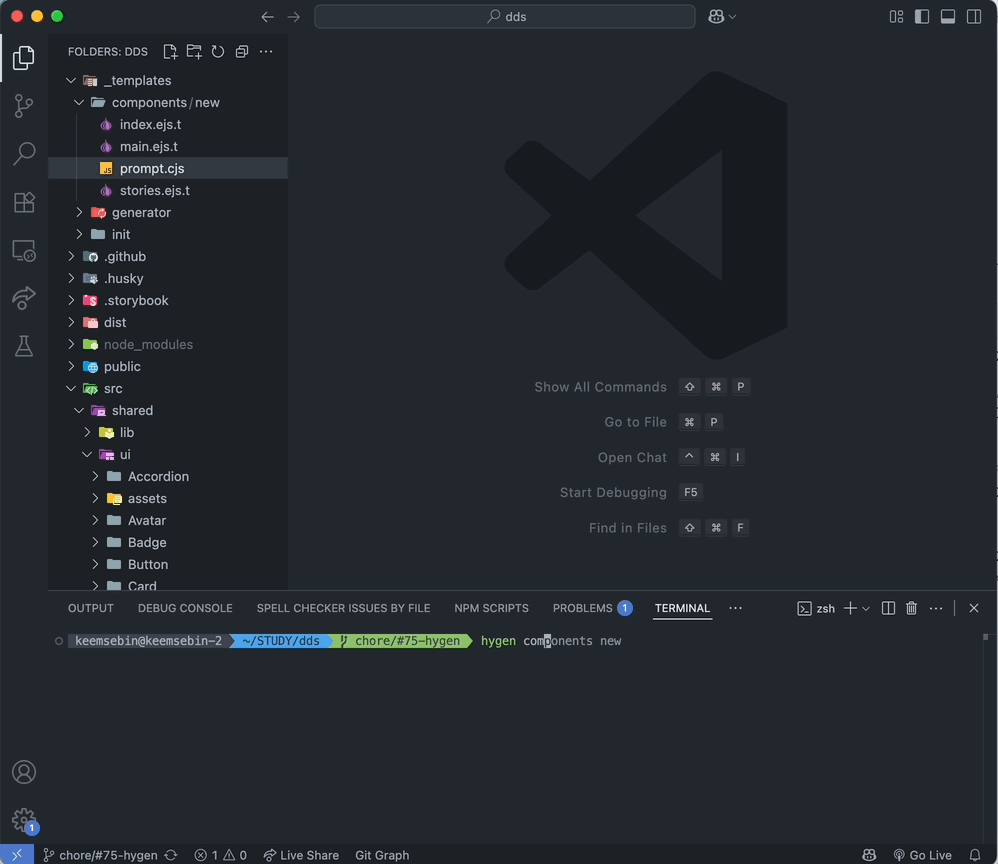Synchronize changes in status bar
998x864 pixels.
171,854
